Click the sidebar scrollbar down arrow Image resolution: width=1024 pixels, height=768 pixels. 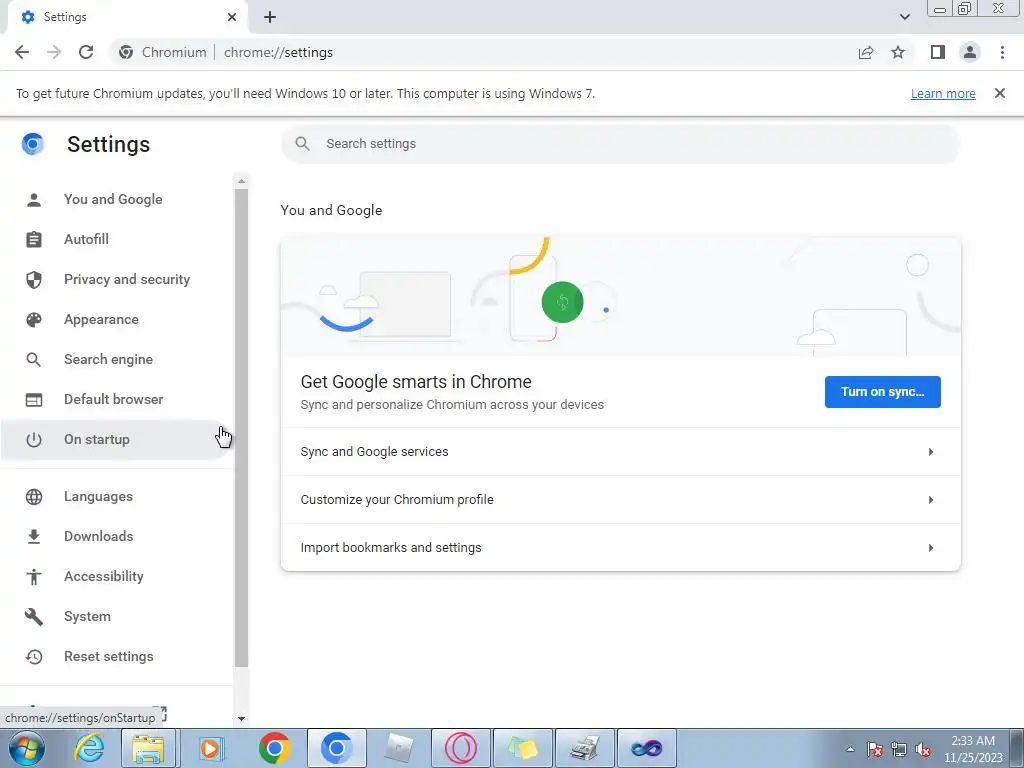241,718
